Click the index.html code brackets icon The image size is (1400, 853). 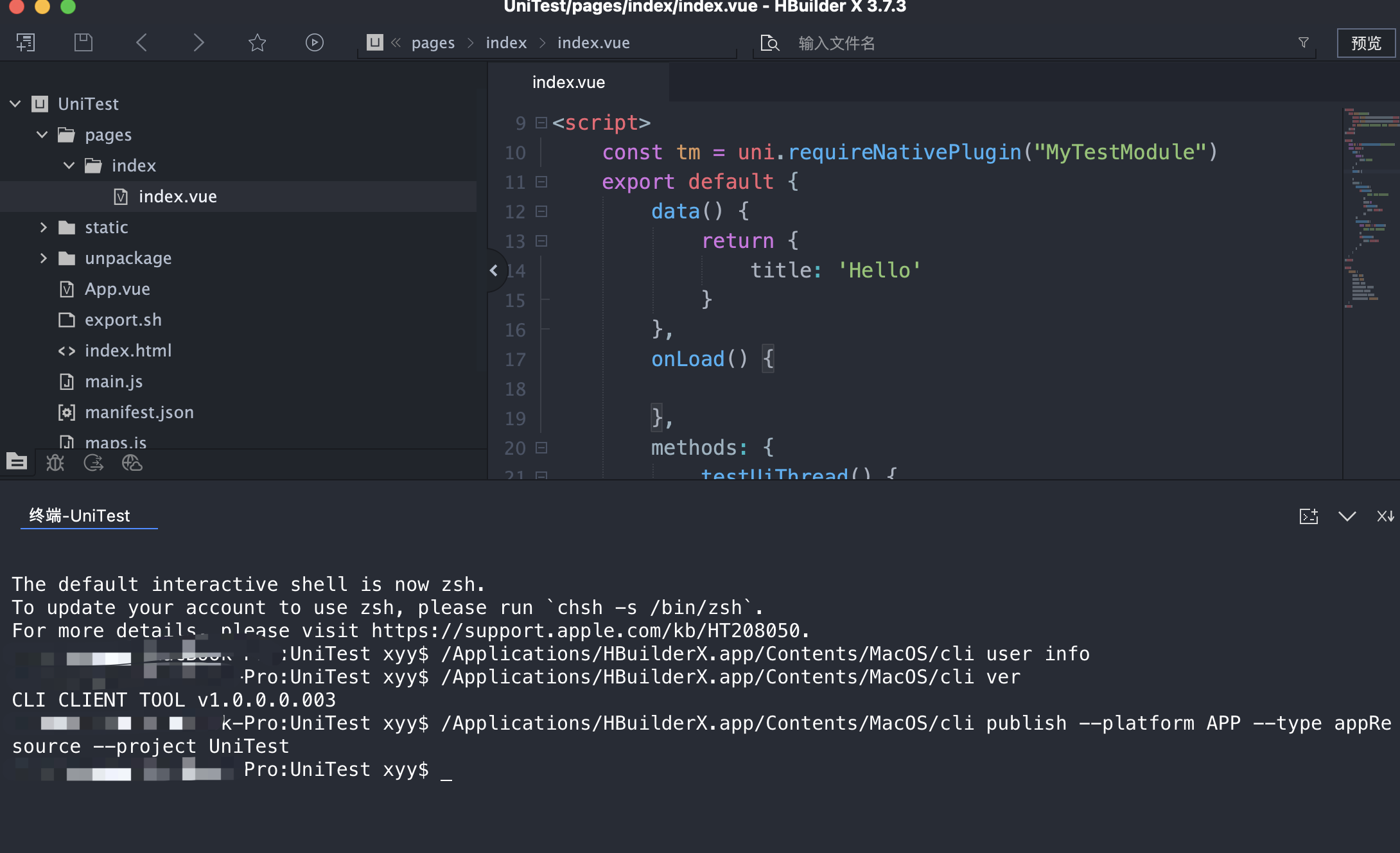[67, 351]
